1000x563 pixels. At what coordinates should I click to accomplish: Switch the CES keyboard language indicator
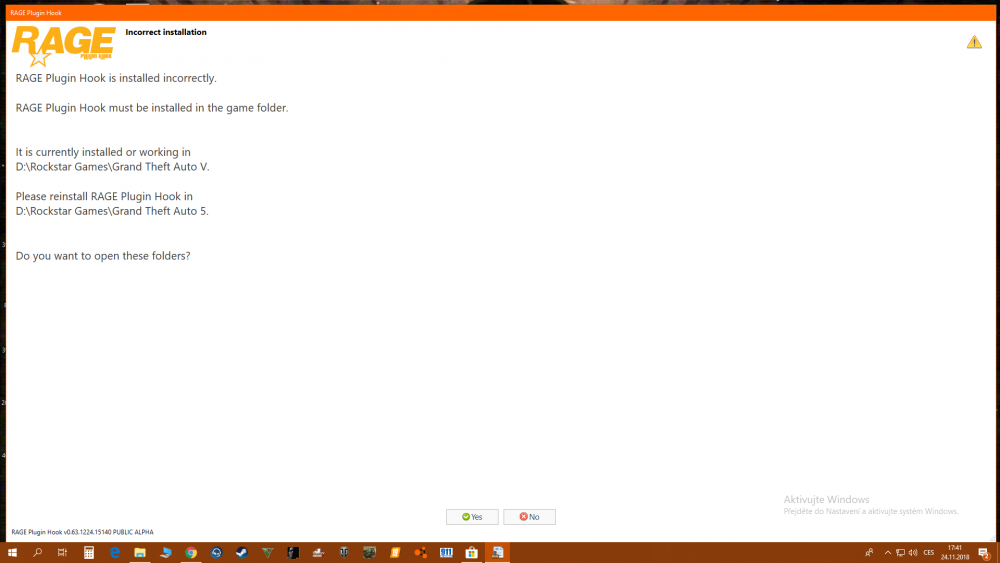[929, 553]
